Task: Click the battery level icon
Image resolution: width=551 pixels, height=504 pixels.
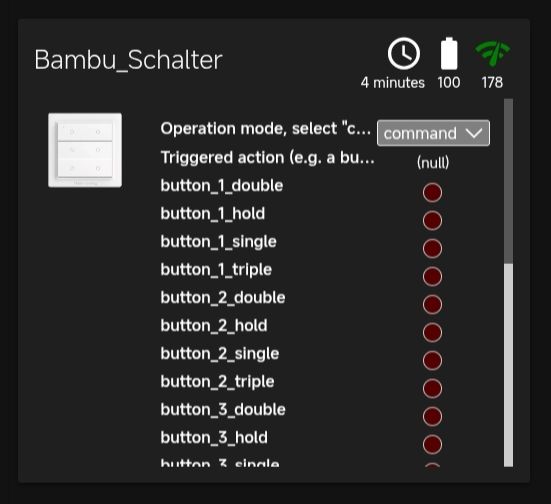Action: pyautogui.click(x=449, y=53)
